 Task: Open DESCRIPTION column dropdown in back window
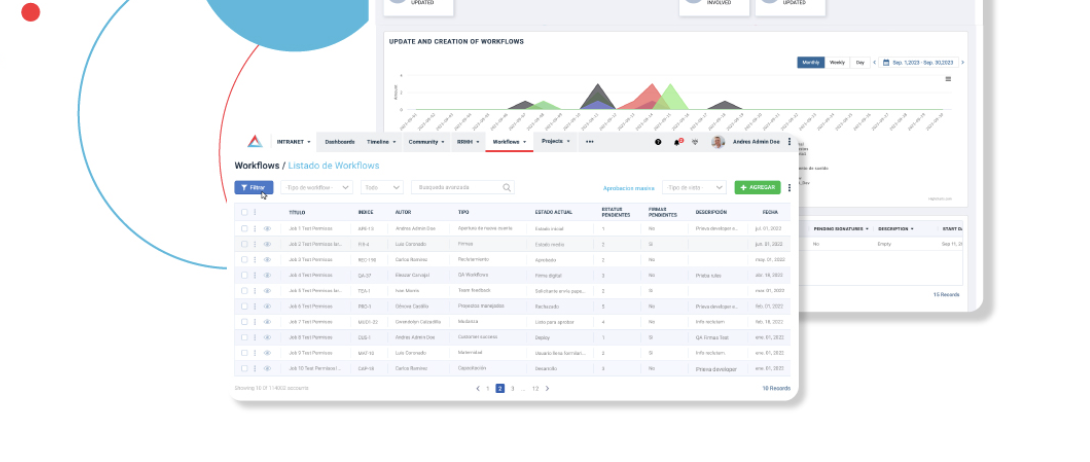point(912,229)
